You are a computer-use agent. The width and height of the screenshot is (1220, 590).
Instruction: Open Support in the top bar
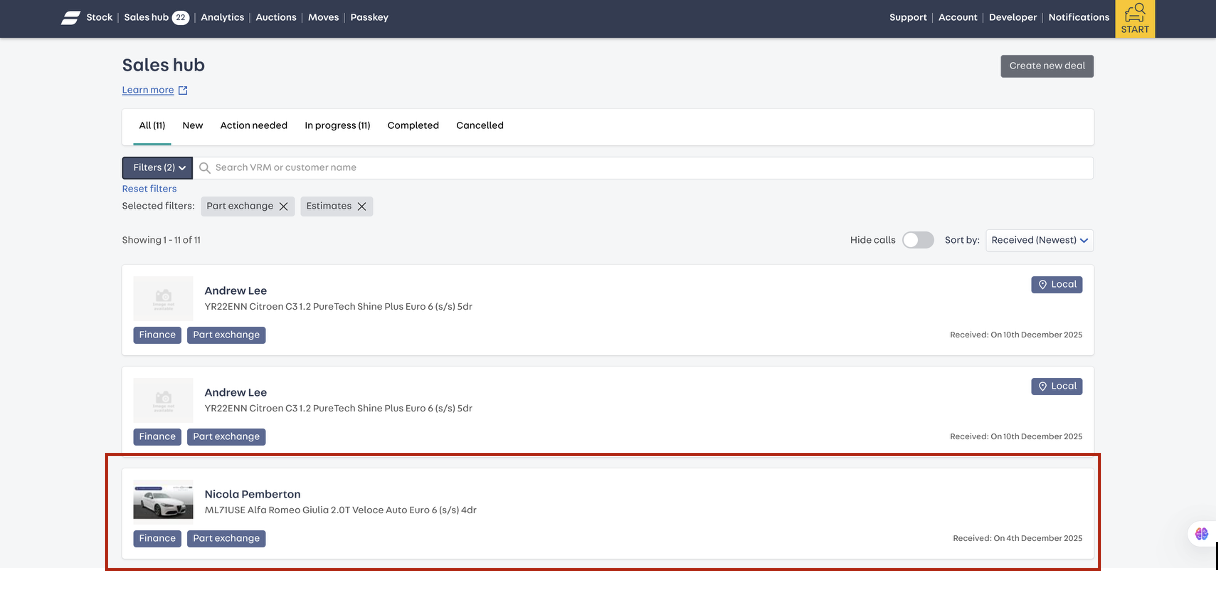click(908, 18)
